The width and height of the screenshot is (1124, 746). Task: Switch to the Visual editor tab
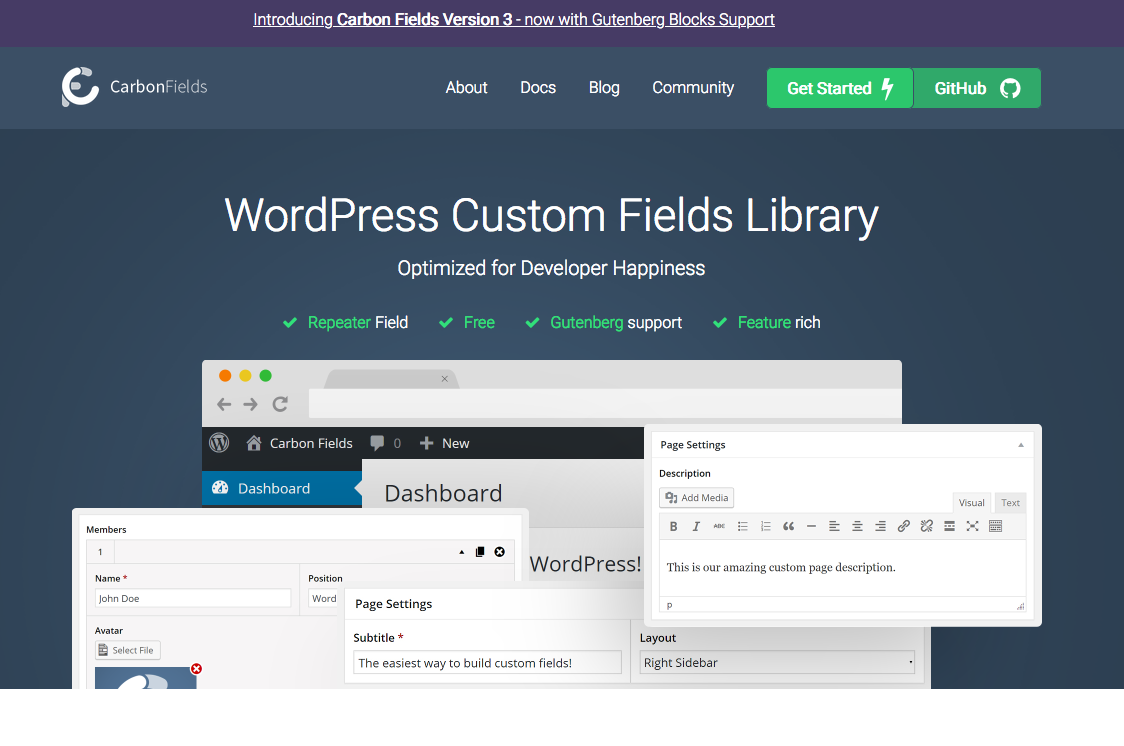click(971, 502)
